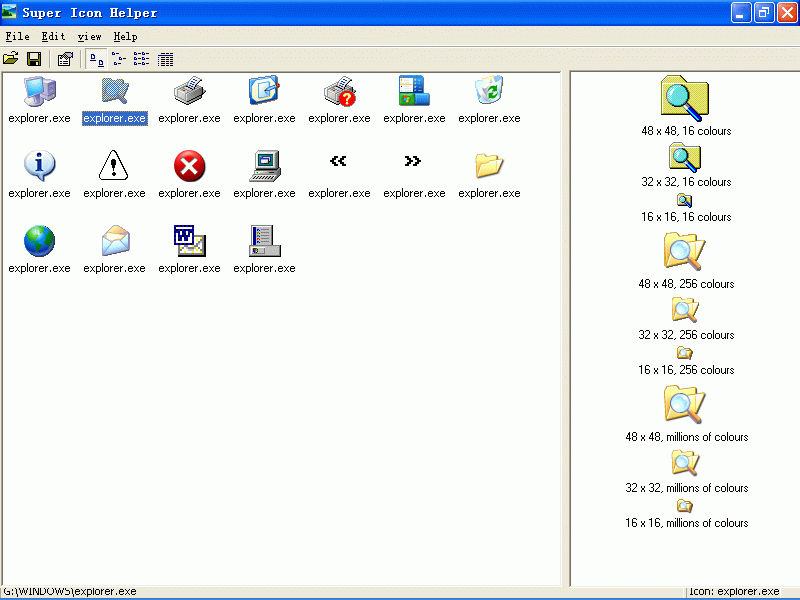Select the old desktop computer icon
The height and width of the screenshot is (600, 800).
pyautogui.click(x=265, y=166)
